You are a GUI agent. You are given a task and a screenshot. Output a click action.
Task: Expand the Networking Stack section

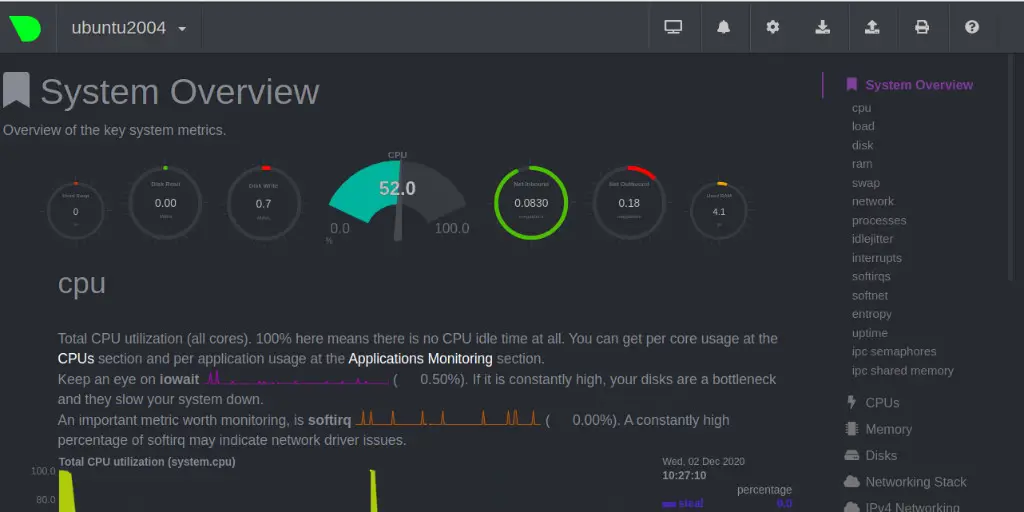point(916,482)
